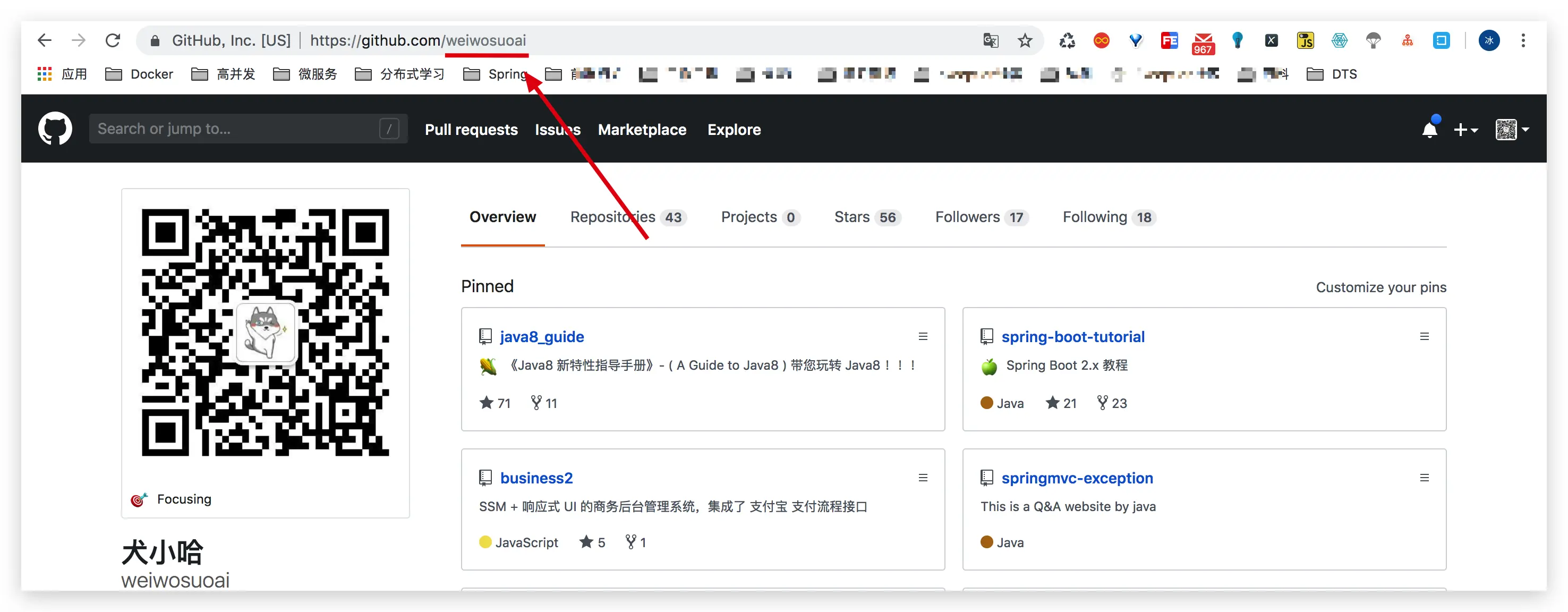Viewport: 1568px width, 612px height.
Task: Open the DTS bookmark folder
Action: pos(1333,74)
